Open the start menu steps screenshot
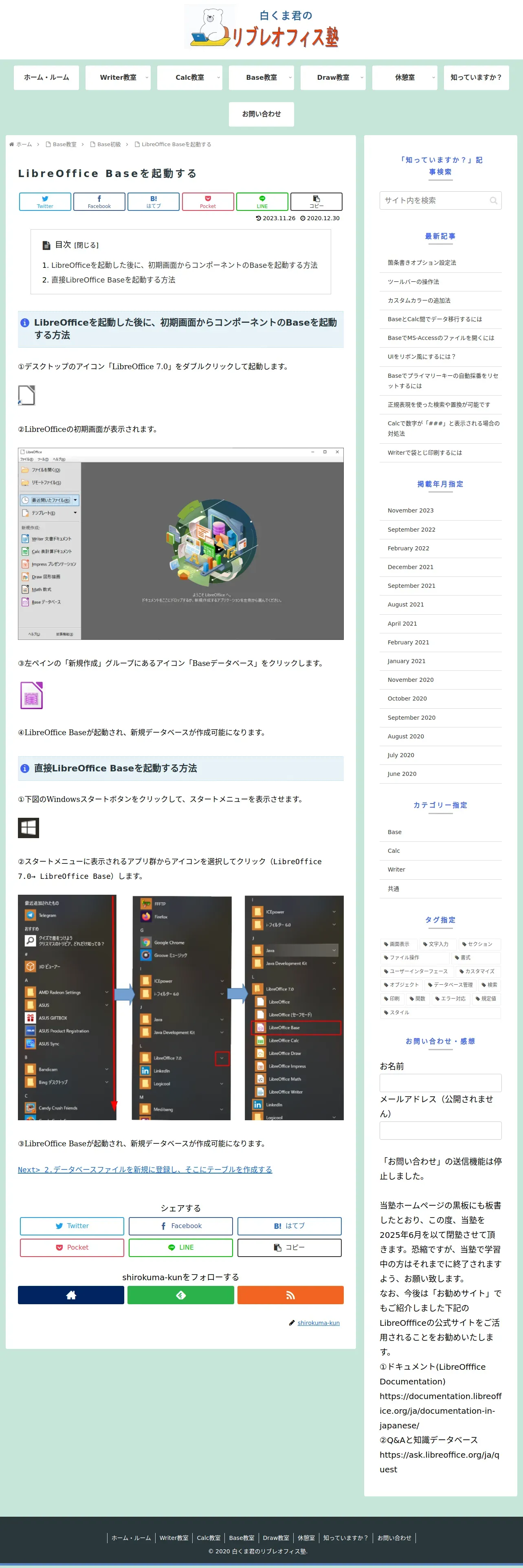The height and width of the screenshot is (1568, 523). coord(181,1007)
